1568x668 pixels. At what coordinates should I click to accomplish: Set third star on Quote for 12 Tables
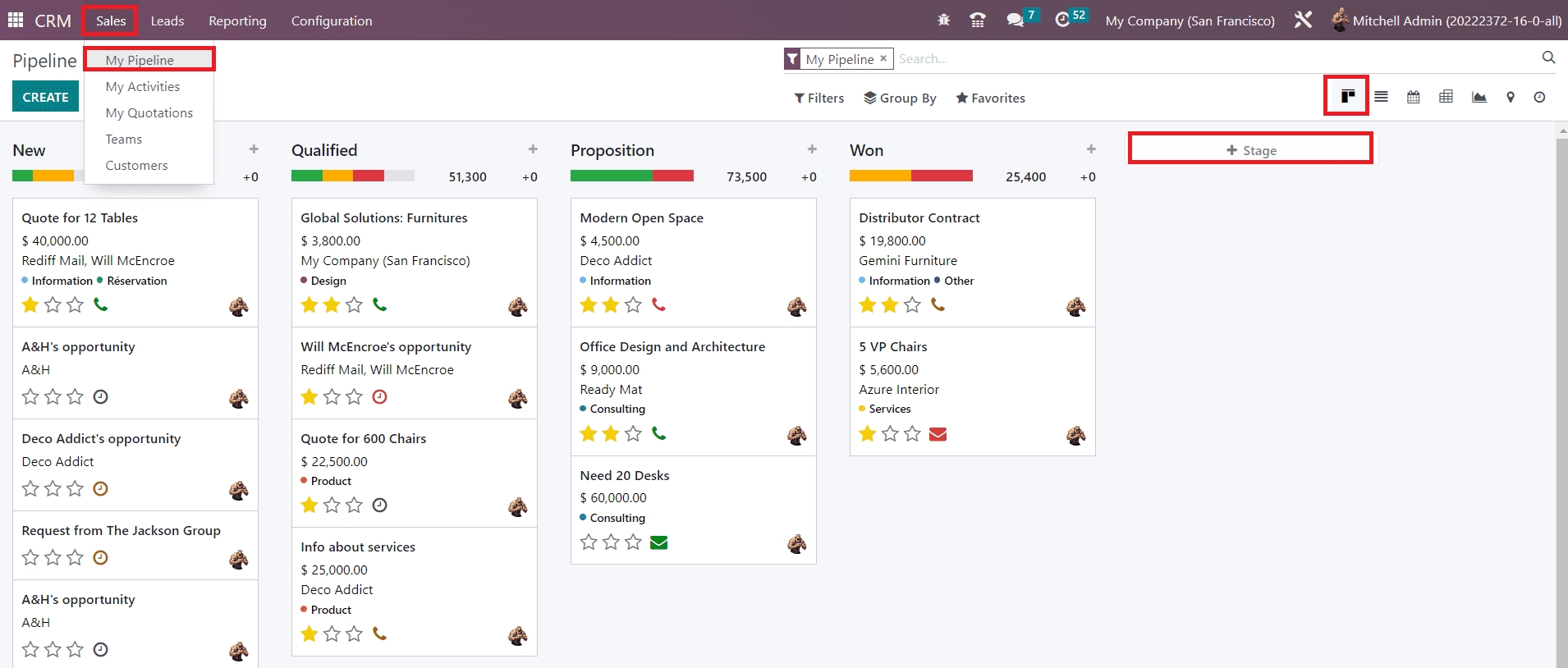[75, 305]
